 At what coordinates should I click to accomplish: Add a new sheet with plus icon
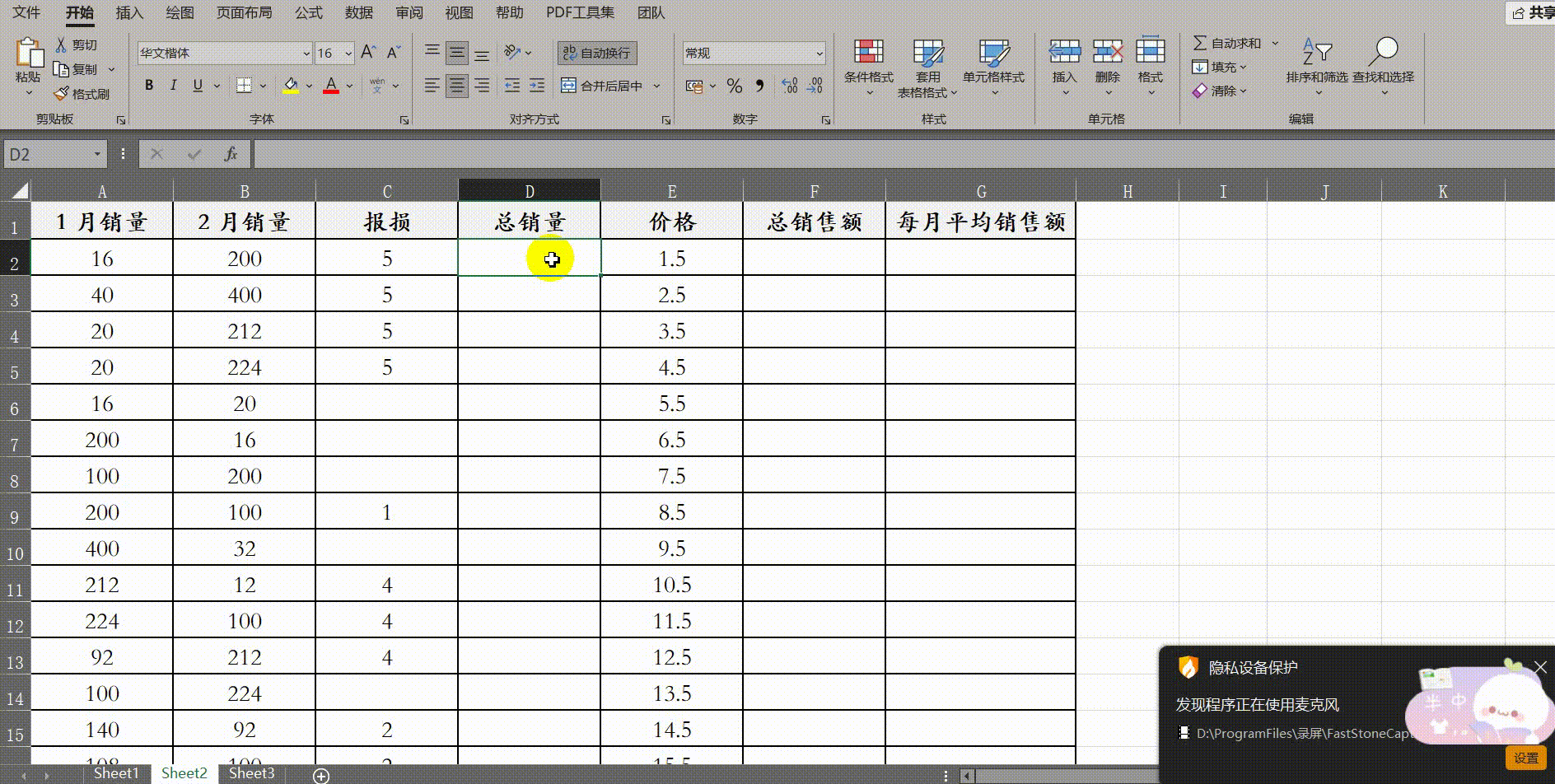point(321,775)
